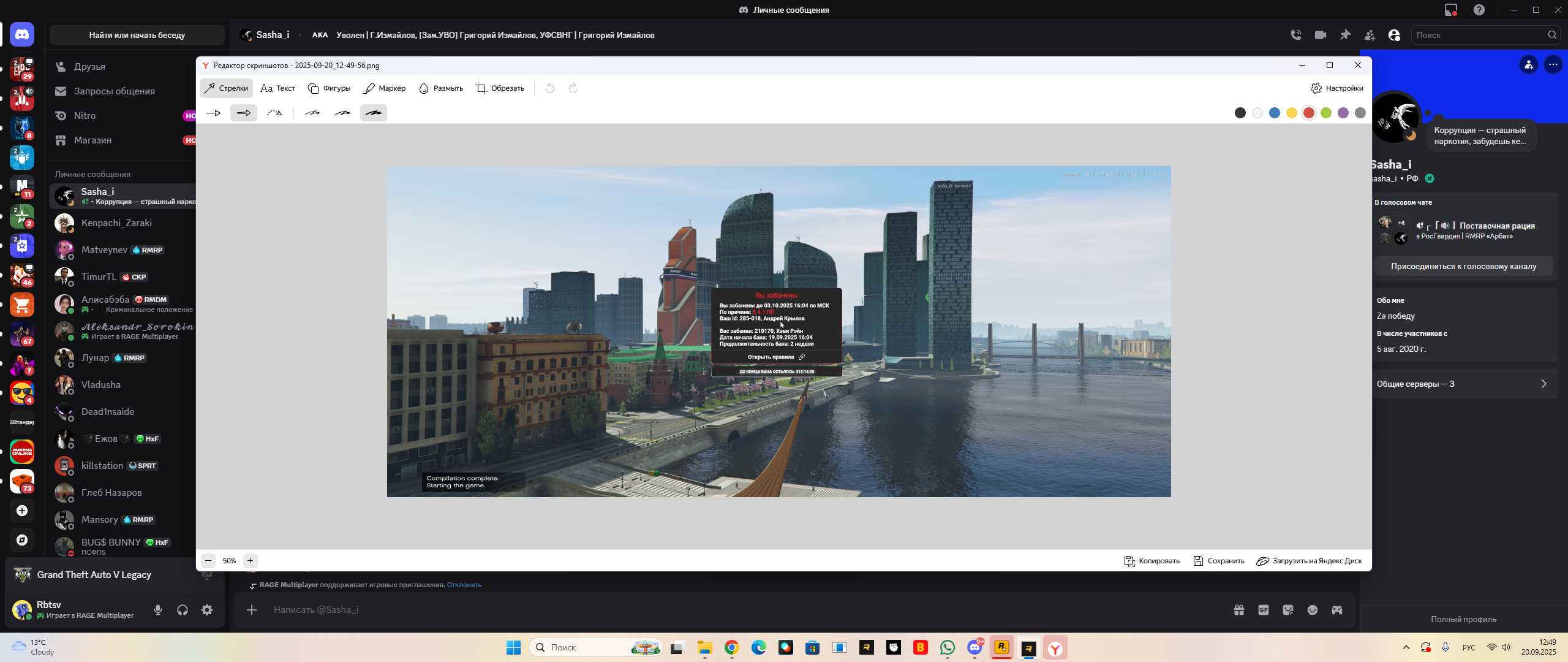
Task: Select the Blur (Размыть) tool
Action: tap(441, 88)
